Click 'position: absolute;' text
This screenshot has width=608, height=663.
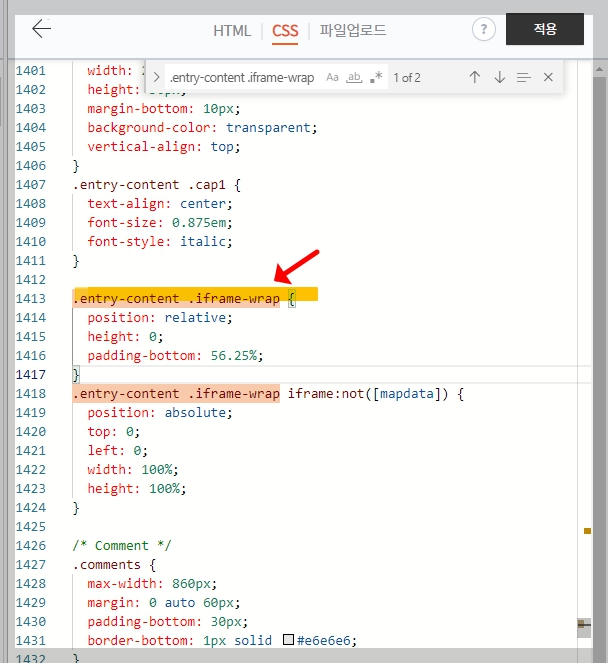(x=160, y=413)
